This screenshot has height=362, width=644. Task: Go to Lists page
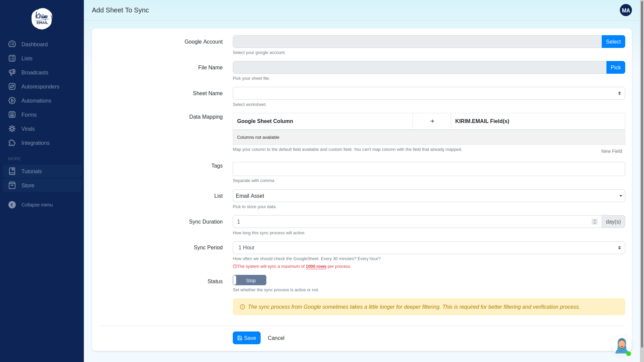pyautogui.click(x=27, y=58)
